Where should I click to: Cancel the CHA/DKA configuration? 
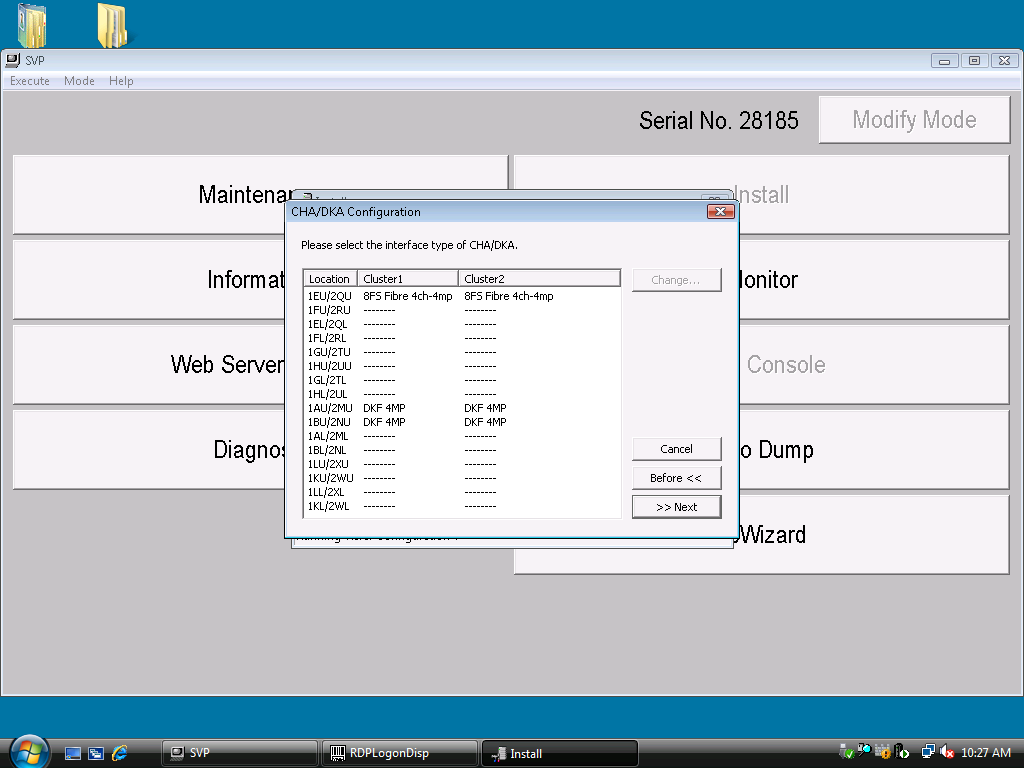(x=676, y=449)
